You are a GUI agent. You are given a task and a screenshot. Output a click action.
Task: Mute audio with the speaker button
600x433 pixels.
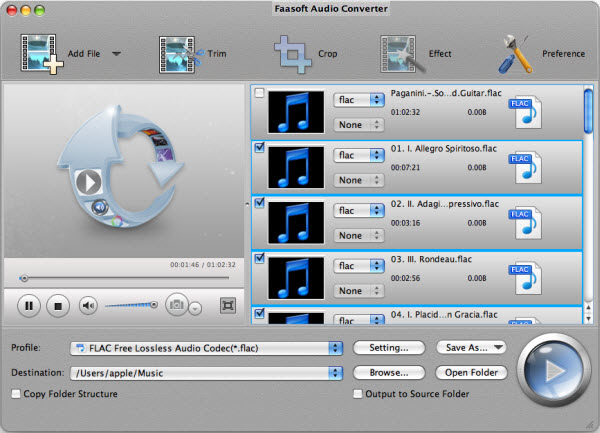click(x=88, y=306)
